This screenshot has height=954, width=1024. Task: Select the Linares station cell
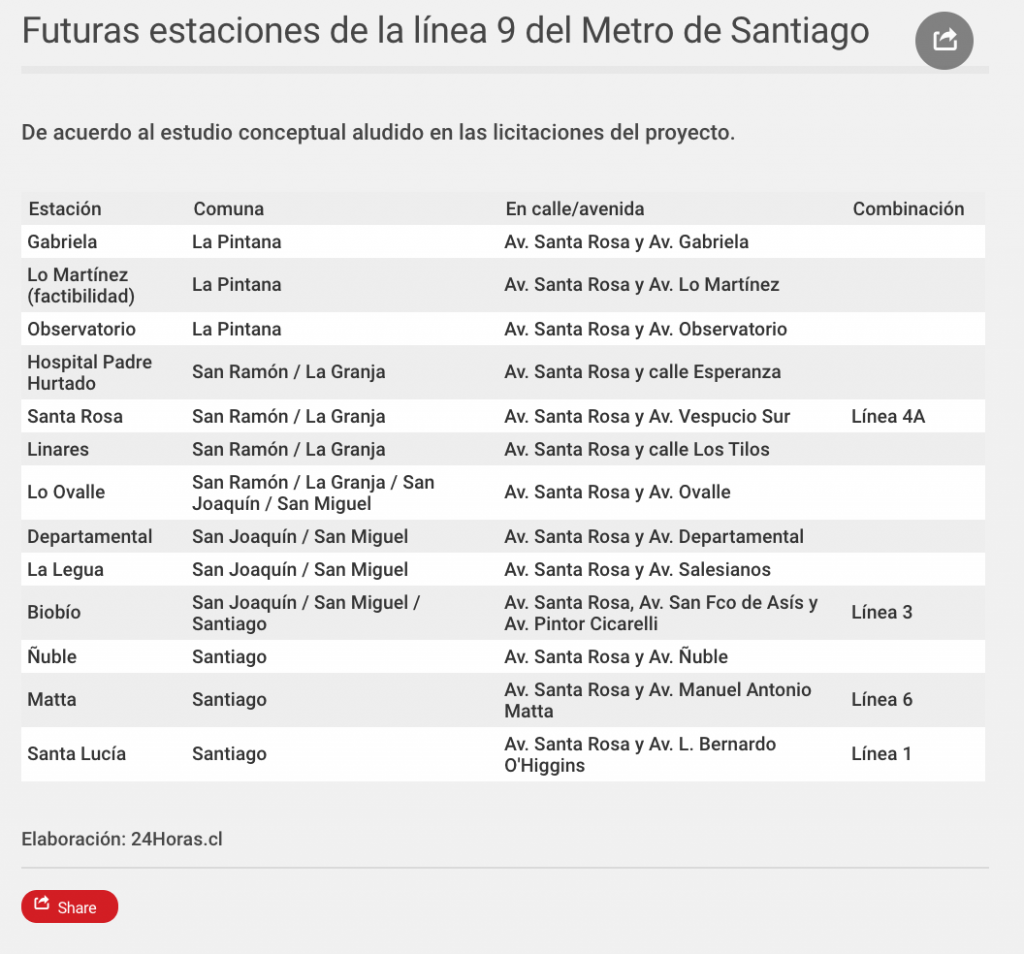pos(58,449)
